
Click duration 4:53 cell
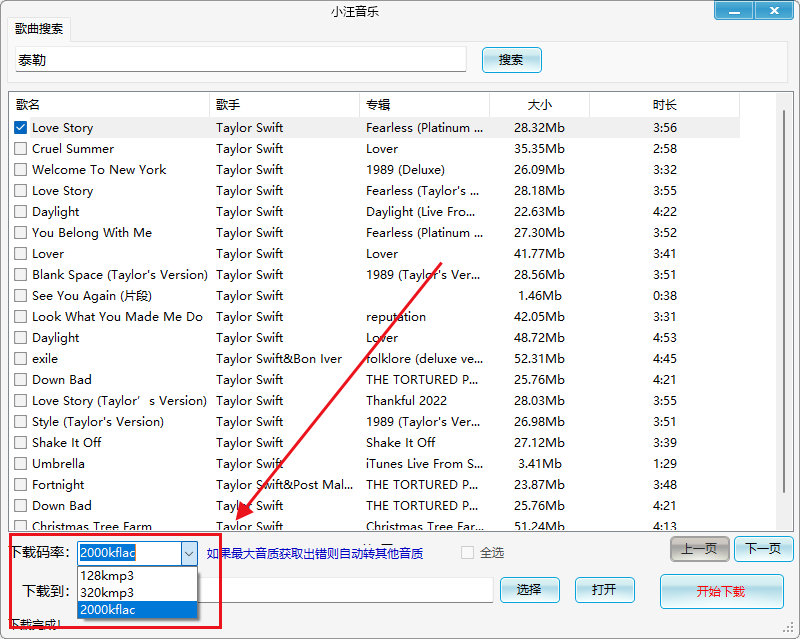[665, 338]
